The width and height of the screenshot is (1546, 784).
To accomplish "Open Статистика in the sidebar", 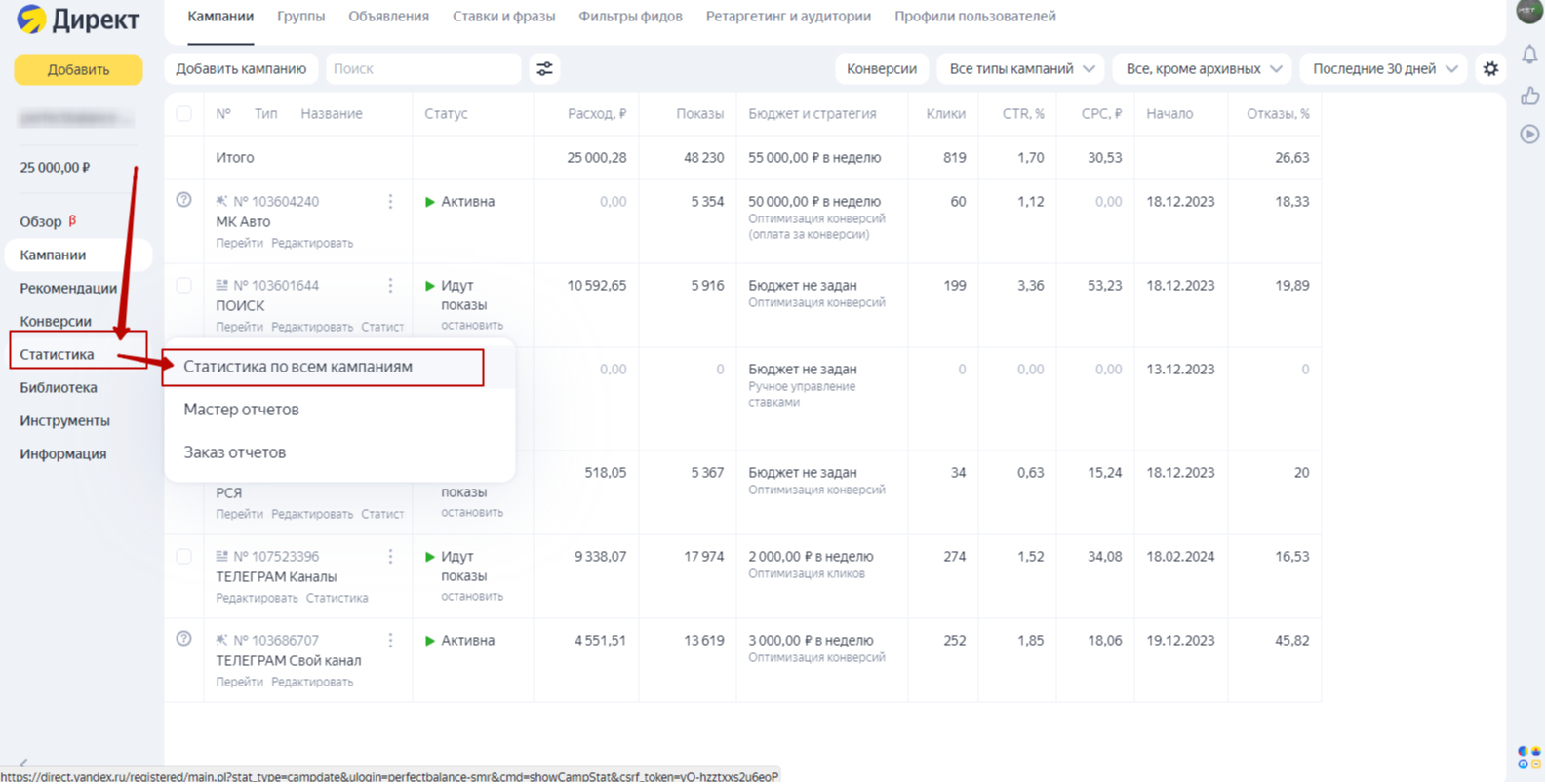I will pyautogui.click(x=57, y=354).
